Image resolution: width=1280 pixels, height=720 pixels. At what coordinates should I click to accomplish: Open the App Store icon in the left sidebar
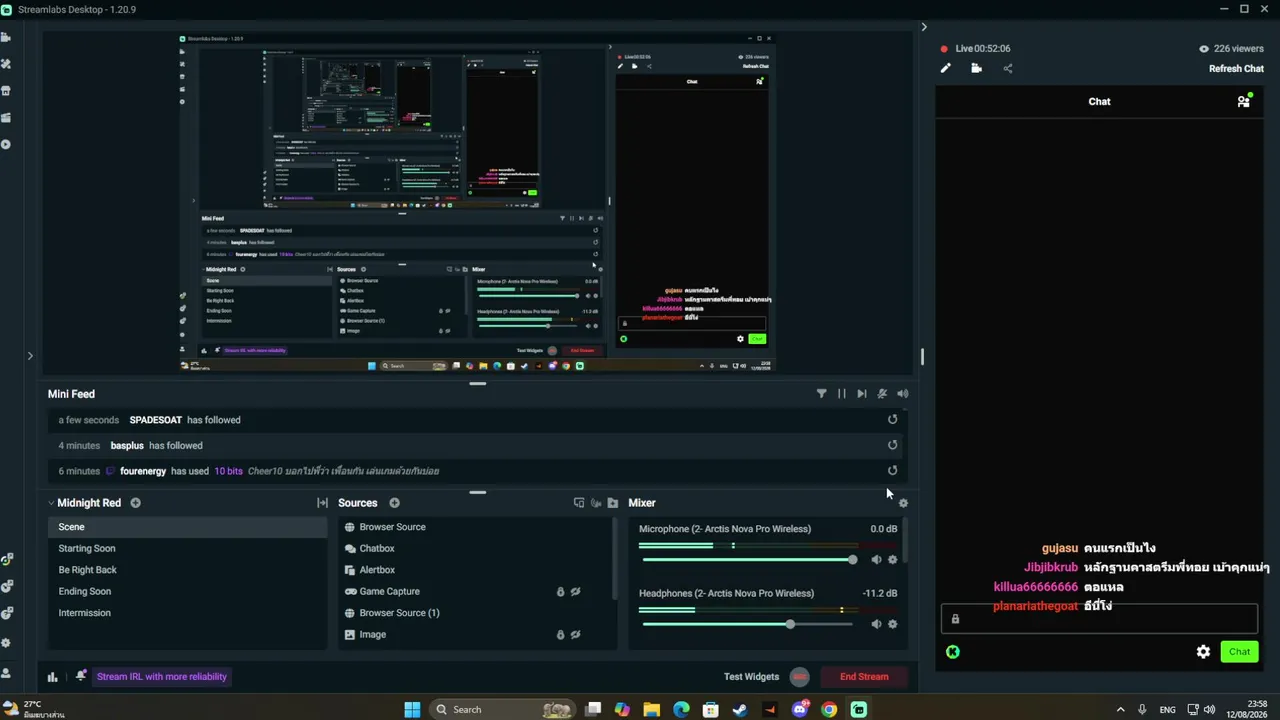click(5, 91)
